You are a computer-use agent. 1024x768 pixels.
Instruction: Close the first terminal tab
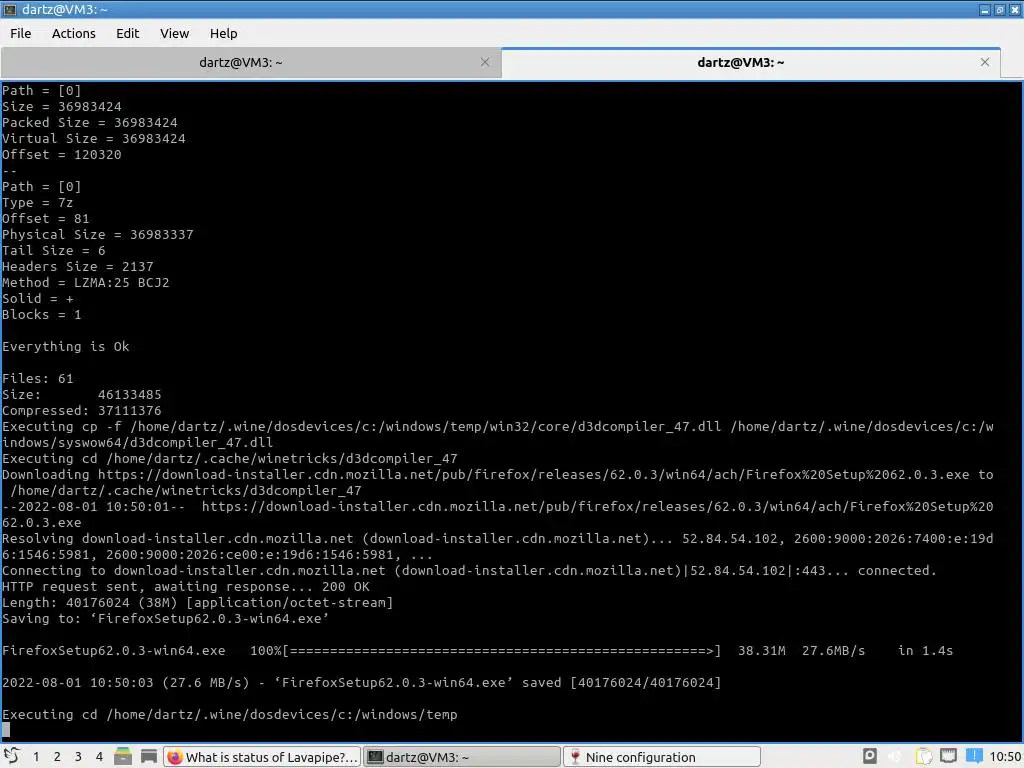(x=485, y=62)
